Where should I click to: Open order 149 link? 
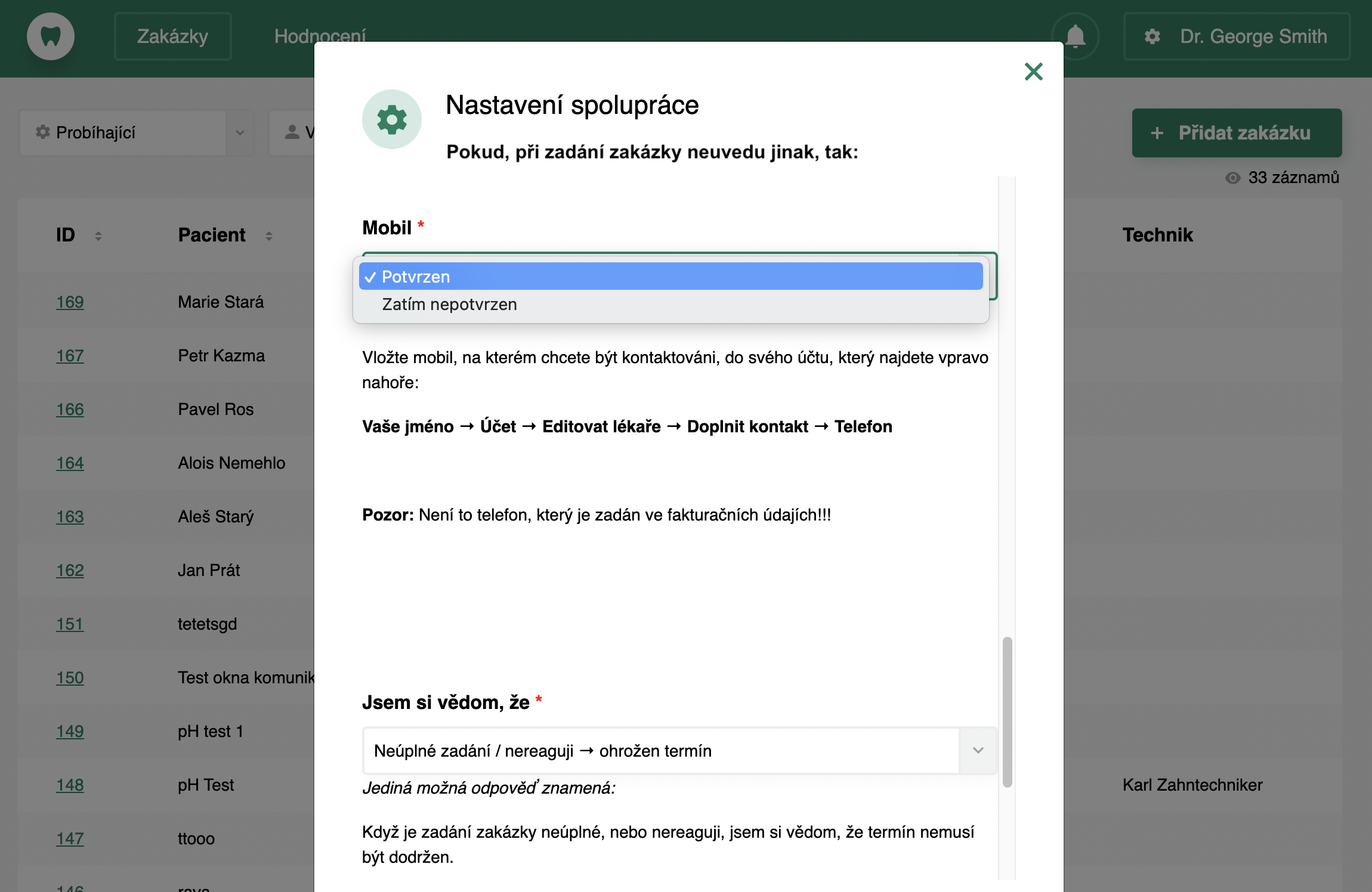click(x=70, y=732)
